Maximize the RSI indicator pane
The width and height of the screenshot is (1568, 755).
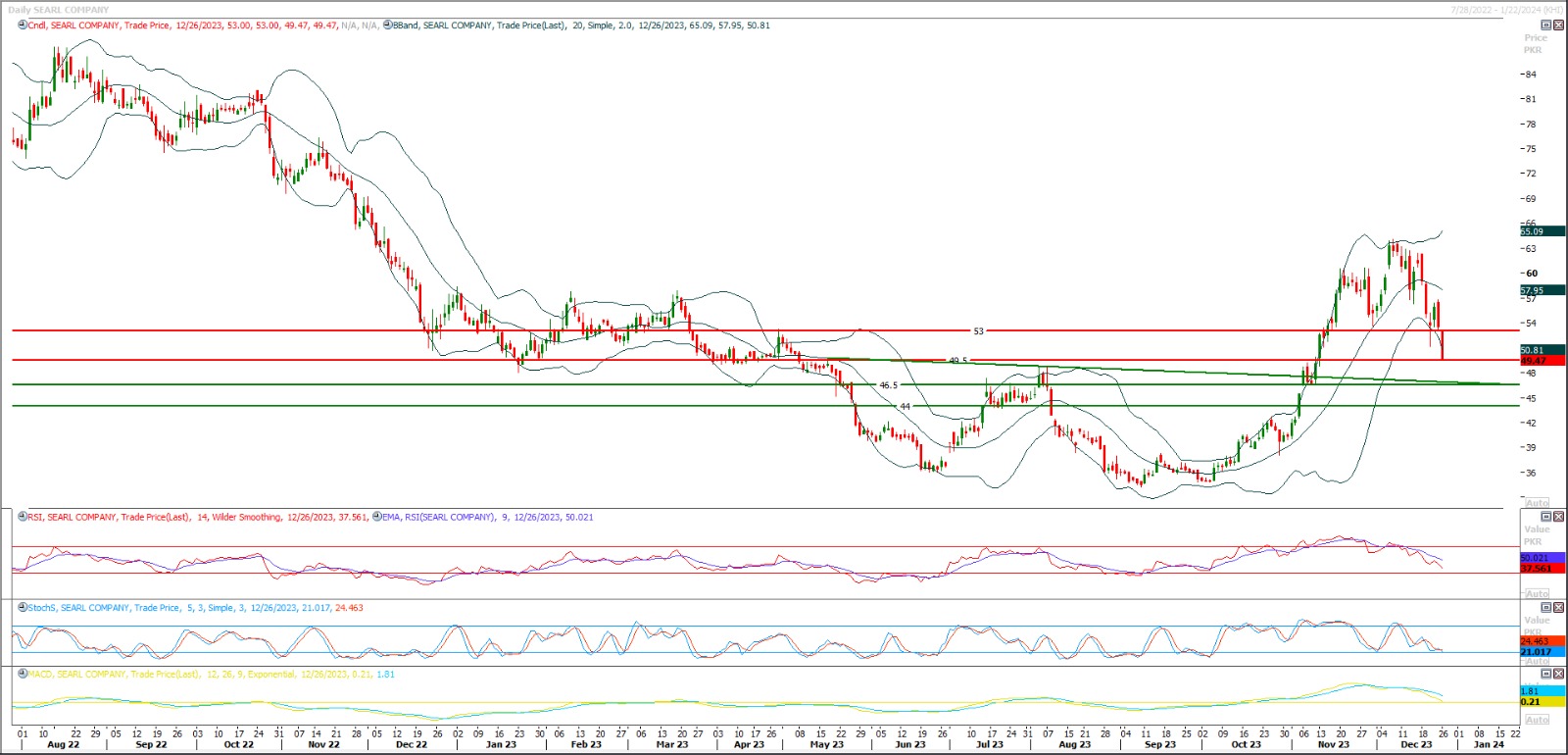tap(1546, 517)
